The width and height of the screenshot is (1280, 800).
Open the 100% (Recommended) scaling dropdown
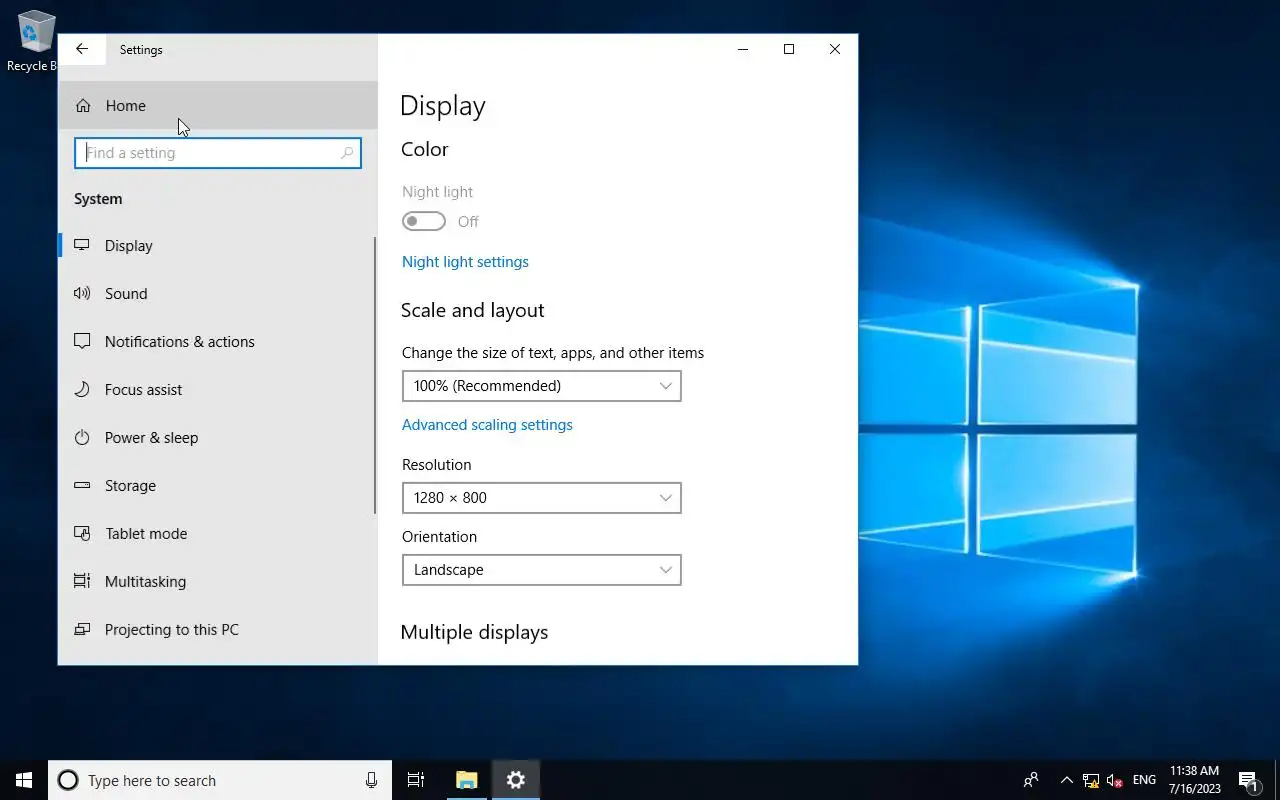click(x=541, y=386)
